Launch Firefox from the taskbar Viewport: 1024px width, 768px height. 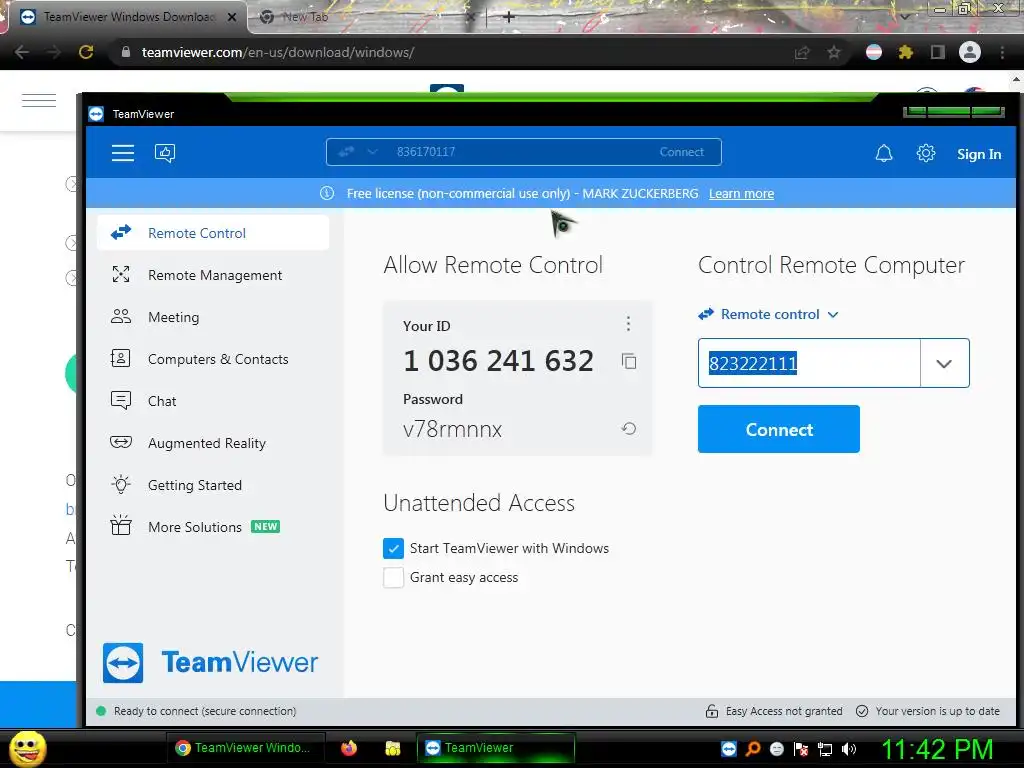(x=349, y=748)
